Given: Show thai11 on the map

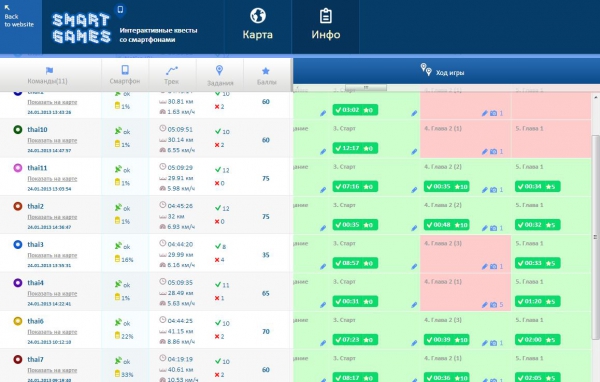Looking at the screenshot, I should (52, 179).
